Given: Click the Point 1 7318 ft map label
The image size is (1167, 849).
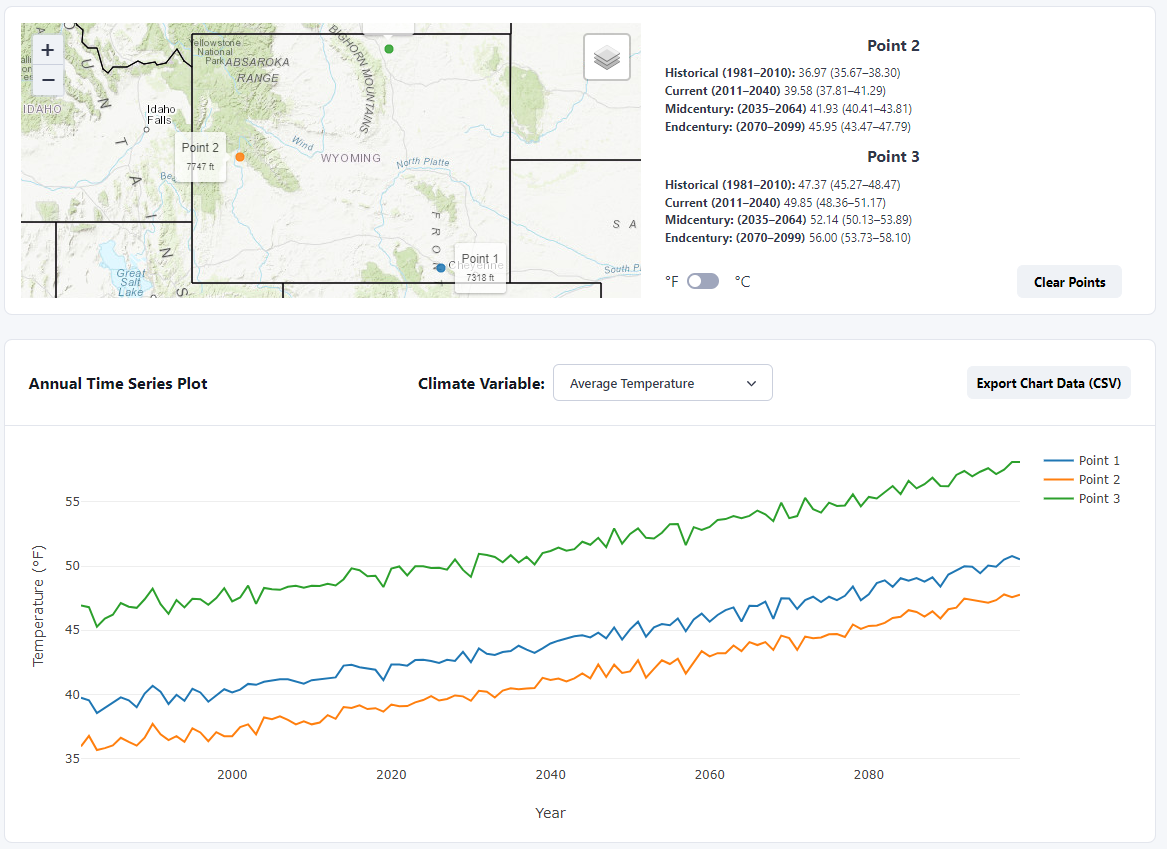Looking at the screenshot, I should (480, 267).
